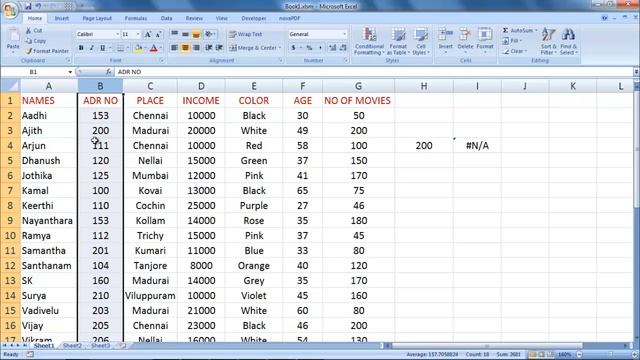Toggle Italic formatting
Image resolution: width=640 pixels, height=360 pixels.
pyautogui.click(x=92, y=48)
